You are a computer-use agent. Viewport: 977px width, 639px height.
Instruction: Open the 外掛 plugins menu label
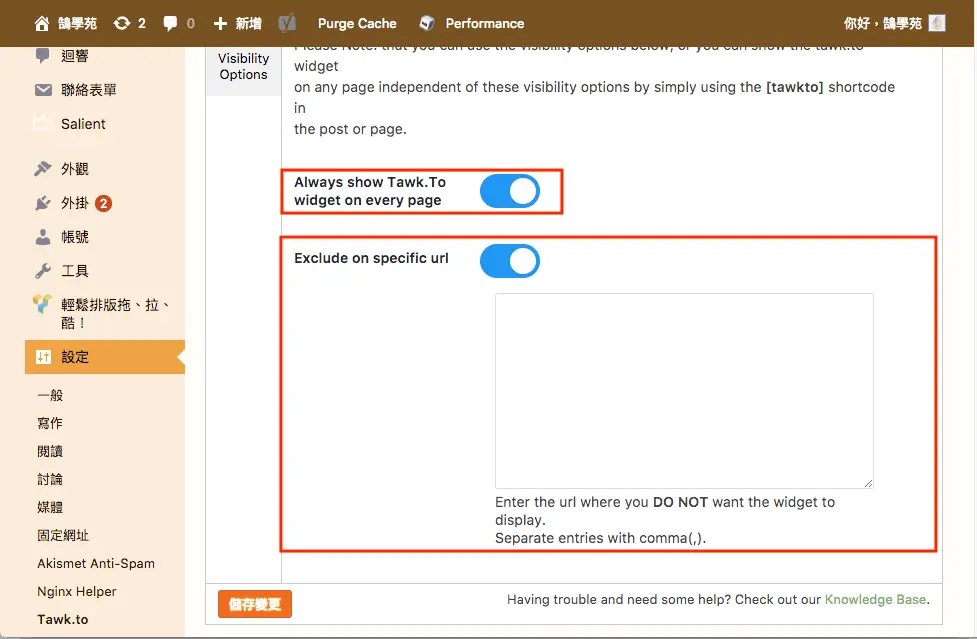pos(75,203)
